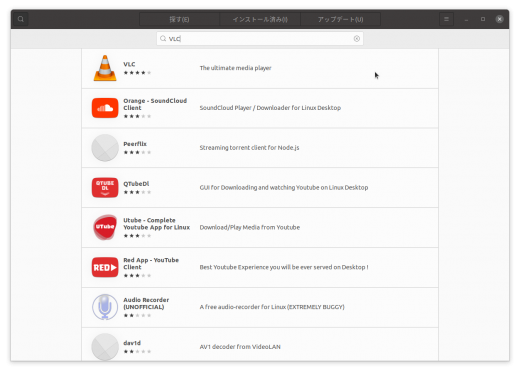Image resolution: width=520 pixels, height=373 pixels.
Task: Click the star rating under Audio Recorder
Action: coord(137,315)
